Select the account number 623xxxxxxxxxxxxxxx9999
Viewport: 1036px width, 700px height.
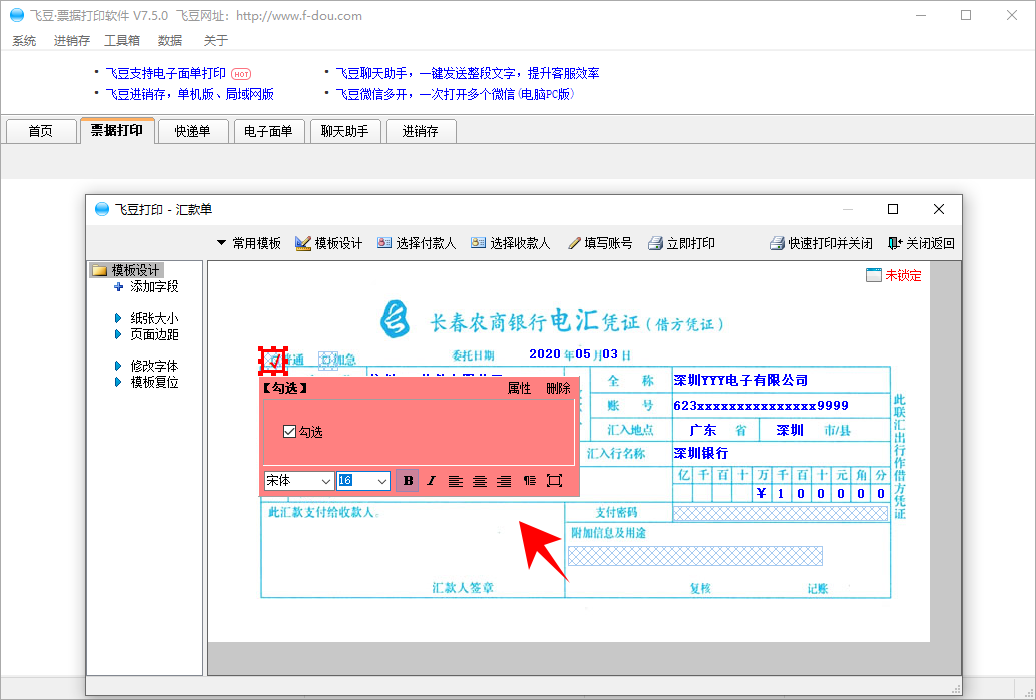(760, 406)
